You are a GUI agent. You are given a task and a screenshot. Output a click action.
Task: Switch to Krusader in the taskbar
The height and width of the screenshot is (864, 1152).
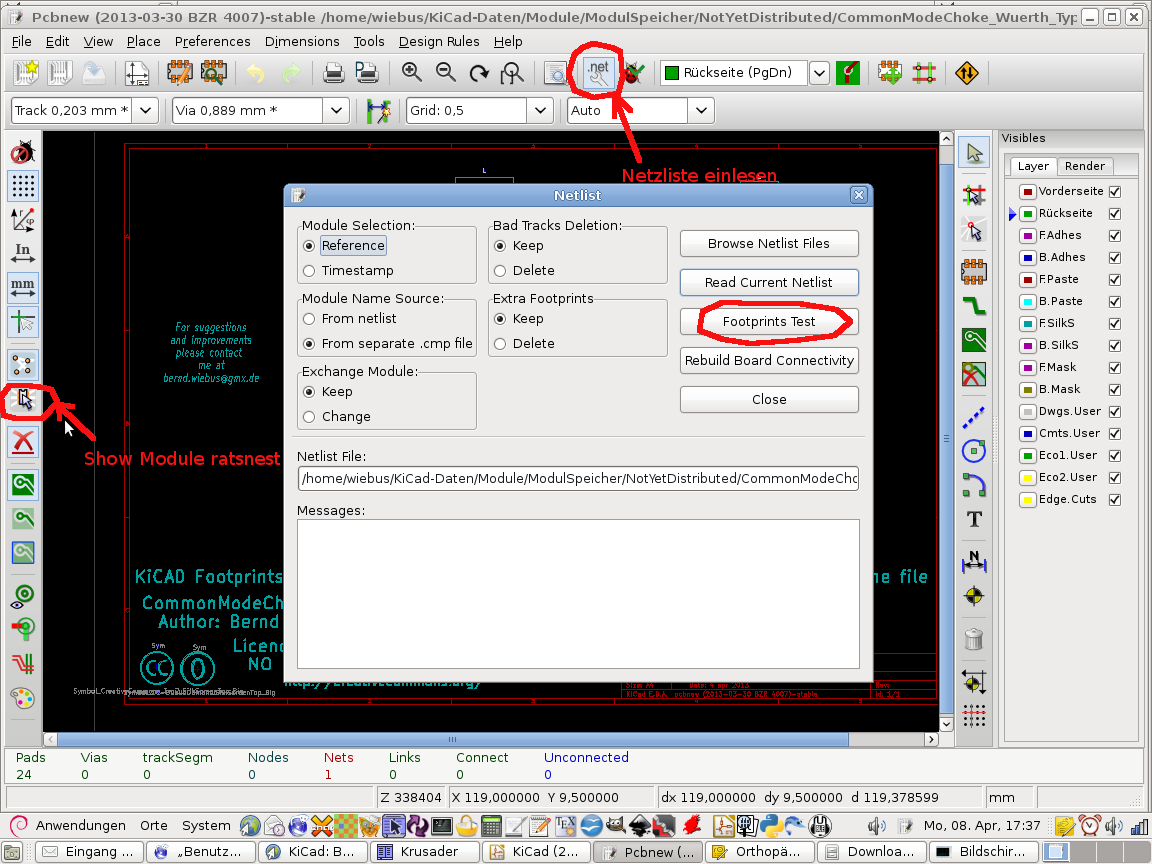[425, 852]
